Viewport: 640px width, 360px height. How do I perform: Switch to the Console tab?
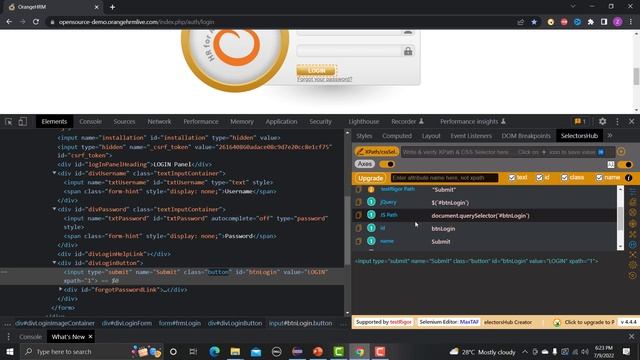pos(90,122)
